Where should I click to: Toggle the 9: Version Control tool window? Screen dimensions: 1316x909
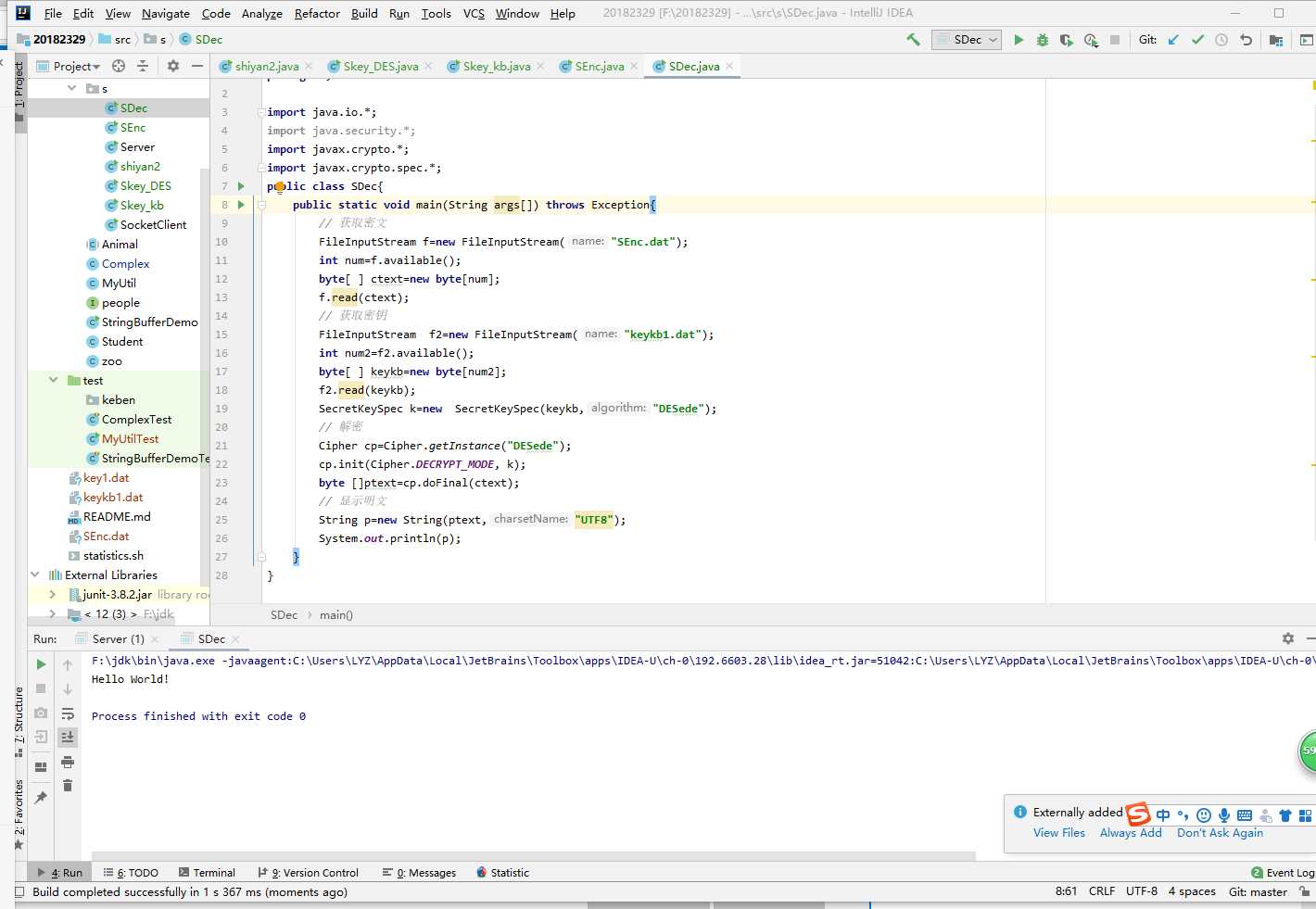308,873
